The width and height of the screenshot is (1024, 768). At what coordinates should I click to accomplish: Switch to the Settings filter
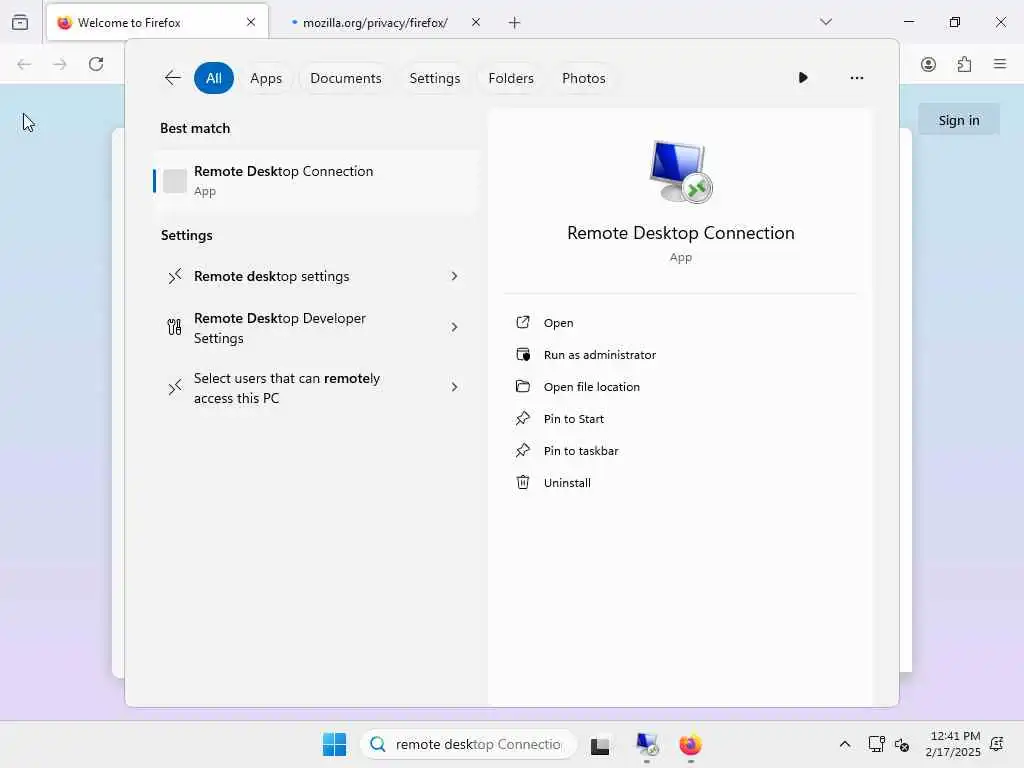[434, 78]
